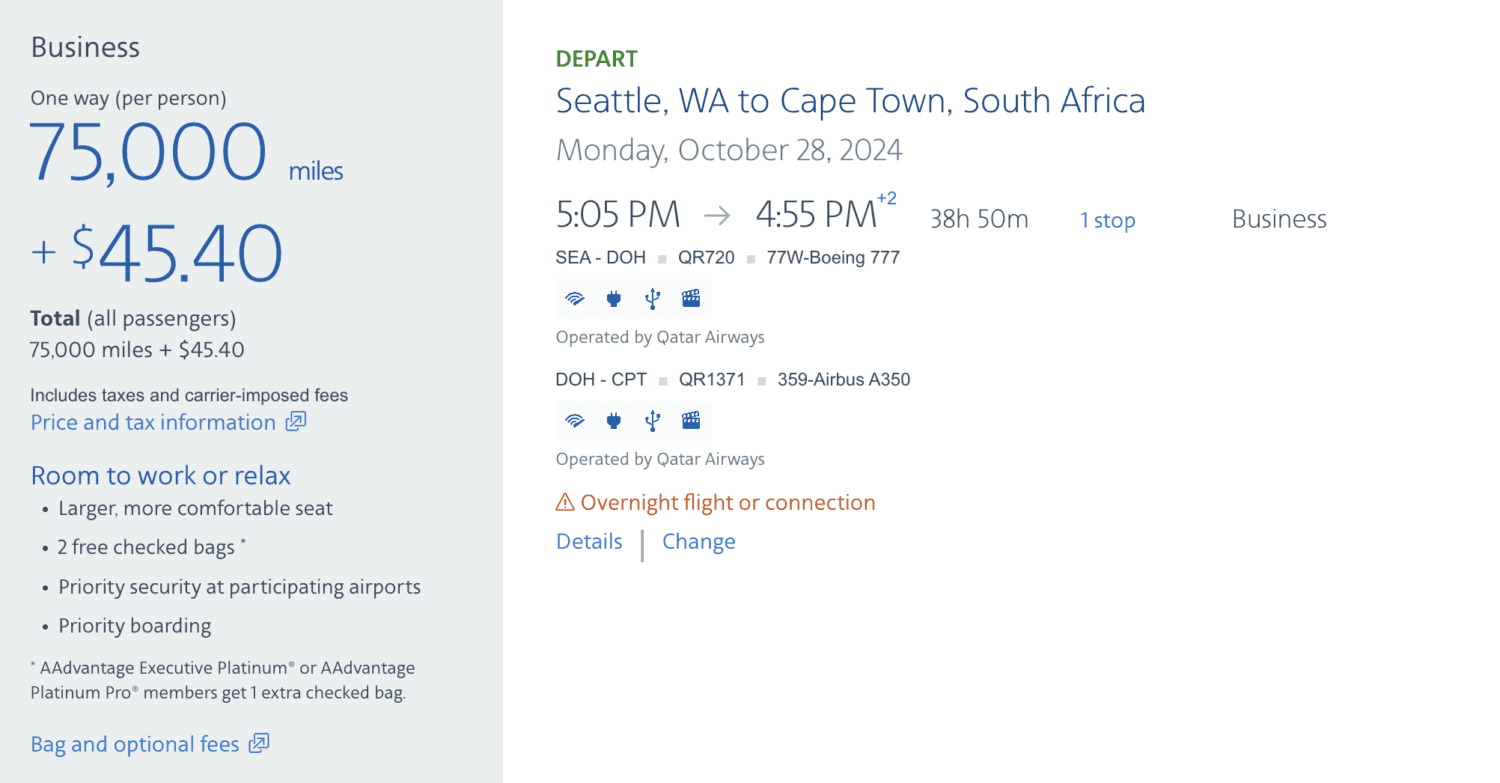
Task: Open the entertainment icon for QR1371
Action: coord(690,420)
